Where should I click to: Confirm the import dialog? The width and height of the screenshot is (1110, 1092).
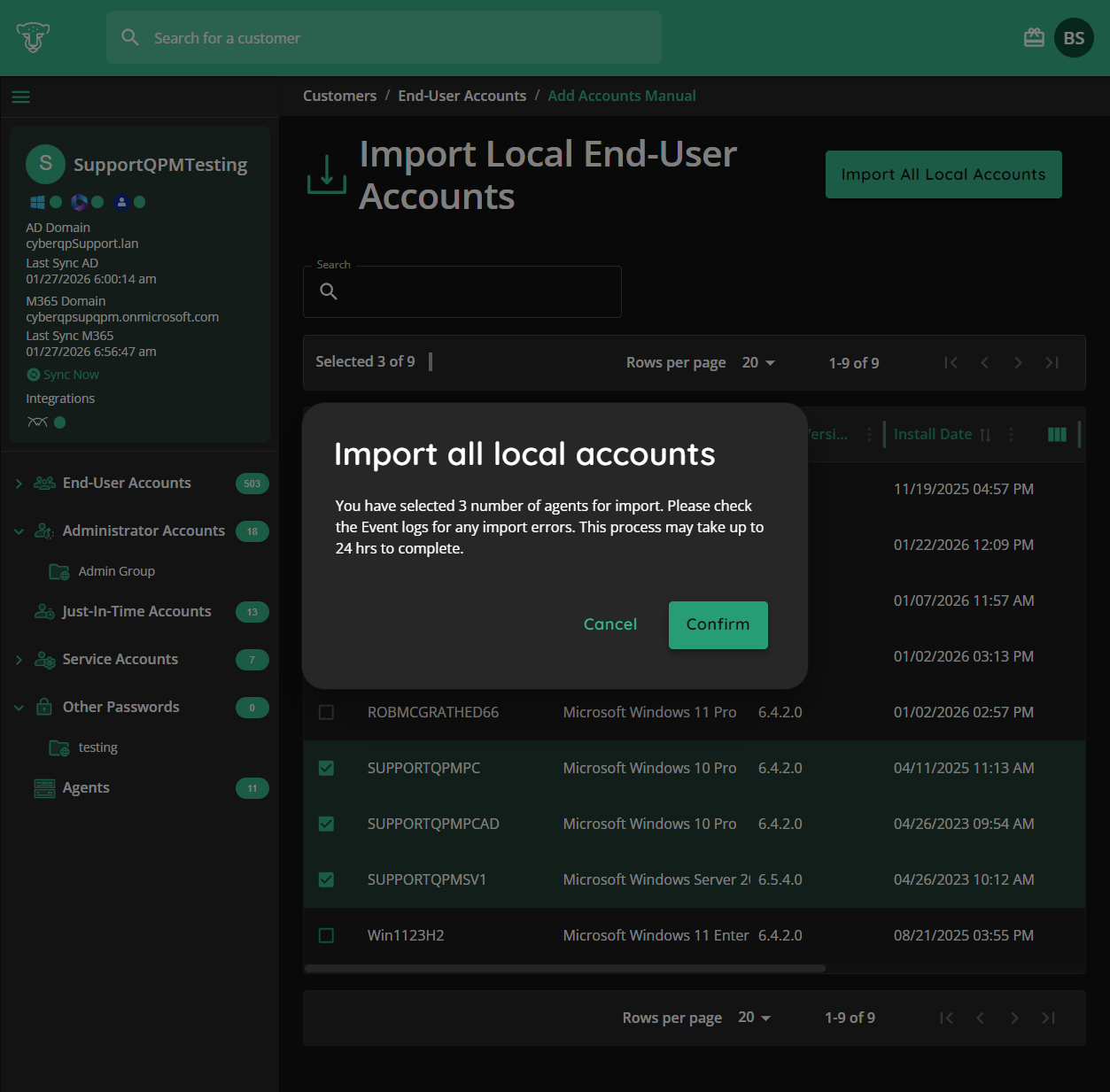[x=718, y=624]
